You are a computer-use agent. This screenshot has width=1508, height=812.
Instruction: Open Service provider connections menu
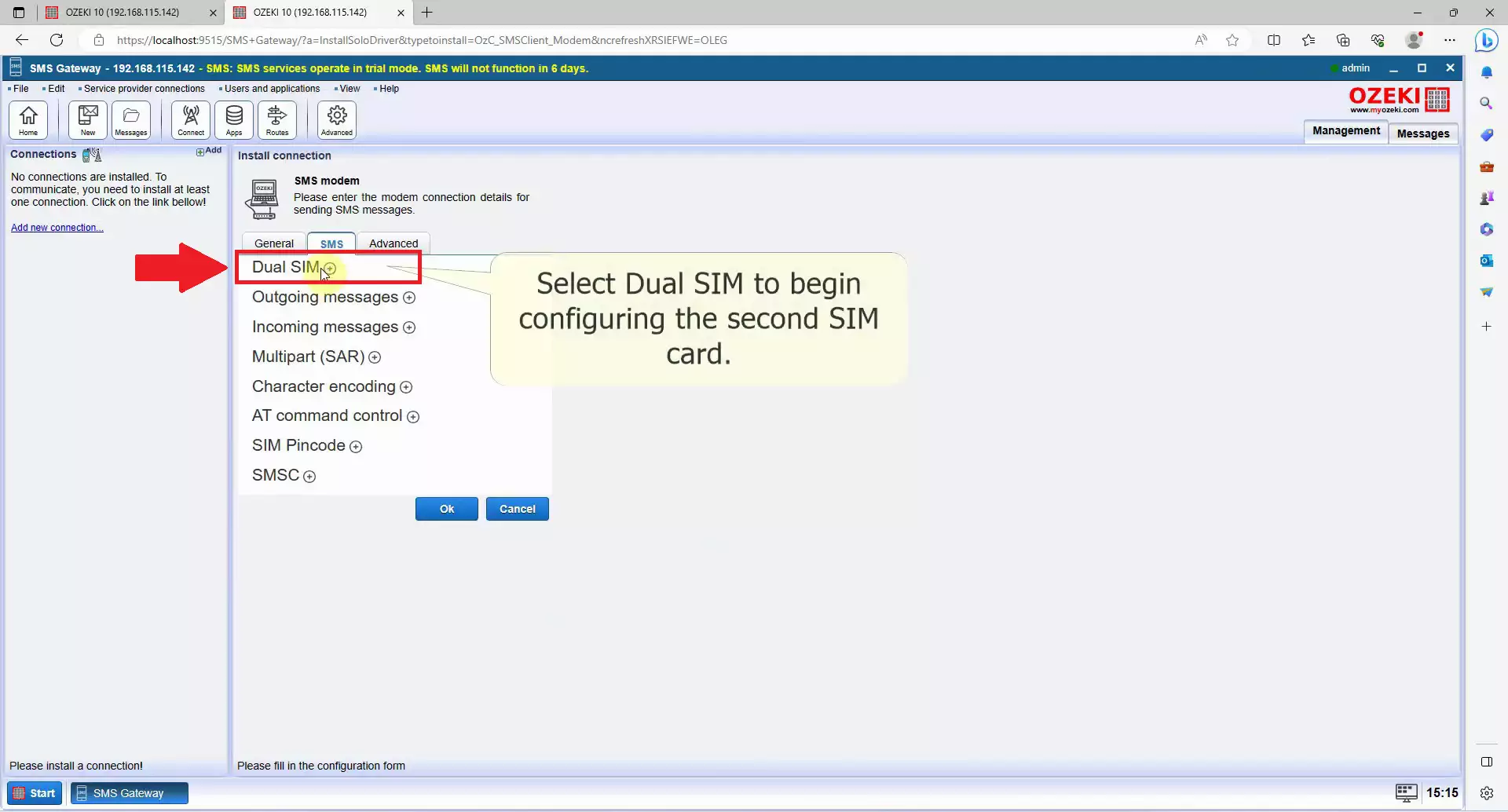(x=144, y=89)
